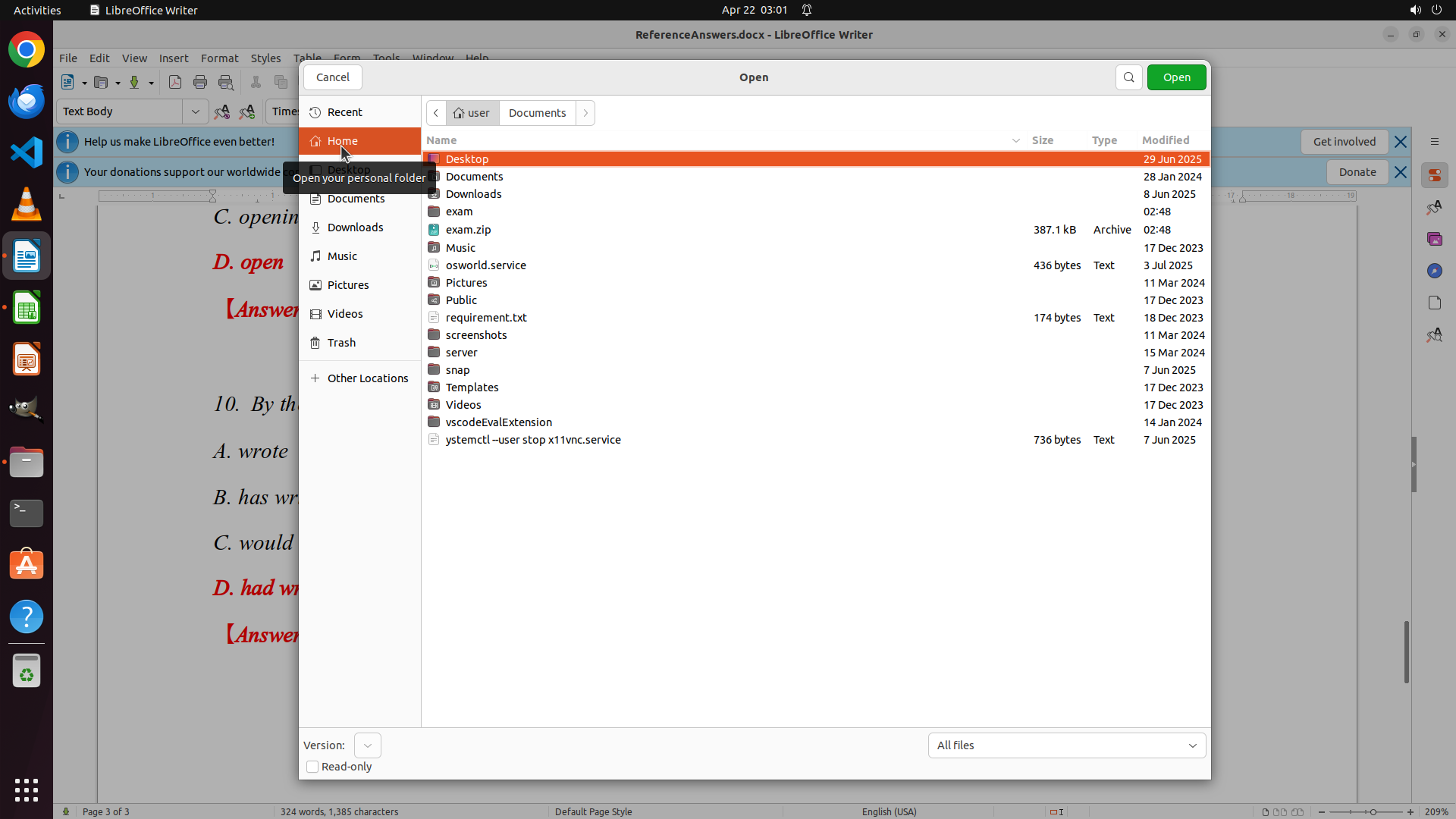Select the Documents path bar tab
1456x819 pixels.
537,113
